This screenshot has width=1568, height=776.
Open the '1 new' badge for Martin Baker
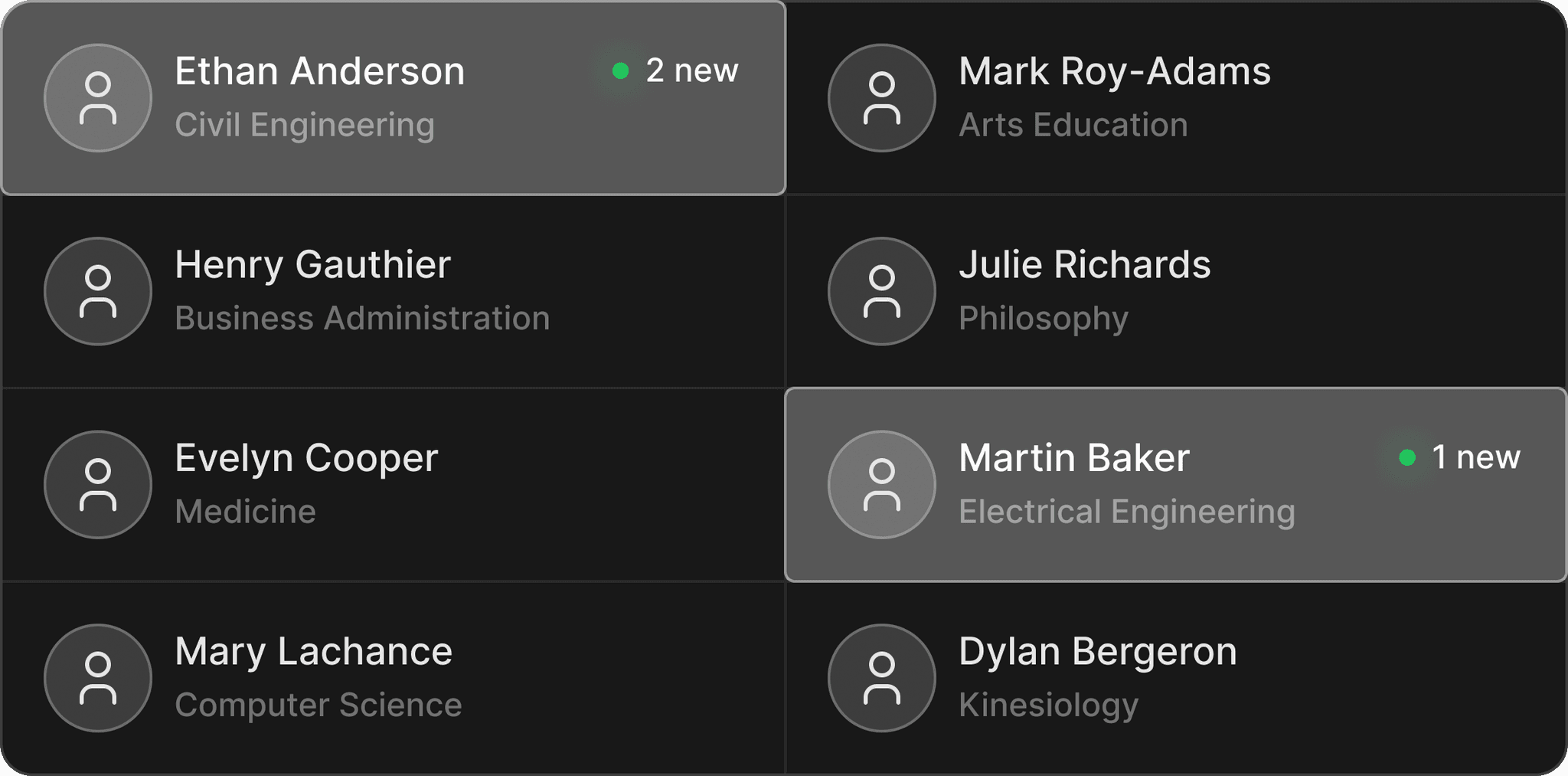click(1459, 457)
